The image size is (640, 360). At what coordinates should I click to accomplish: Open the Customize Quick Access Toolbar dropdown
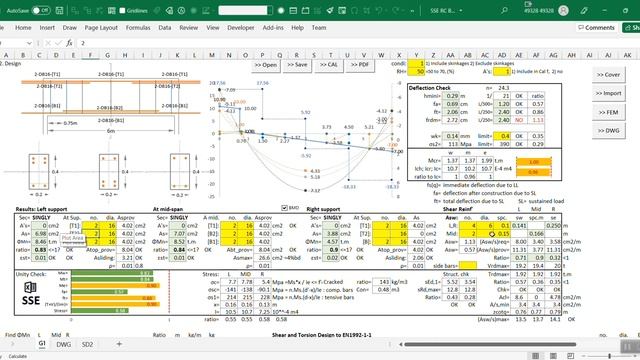pos(412,11)
